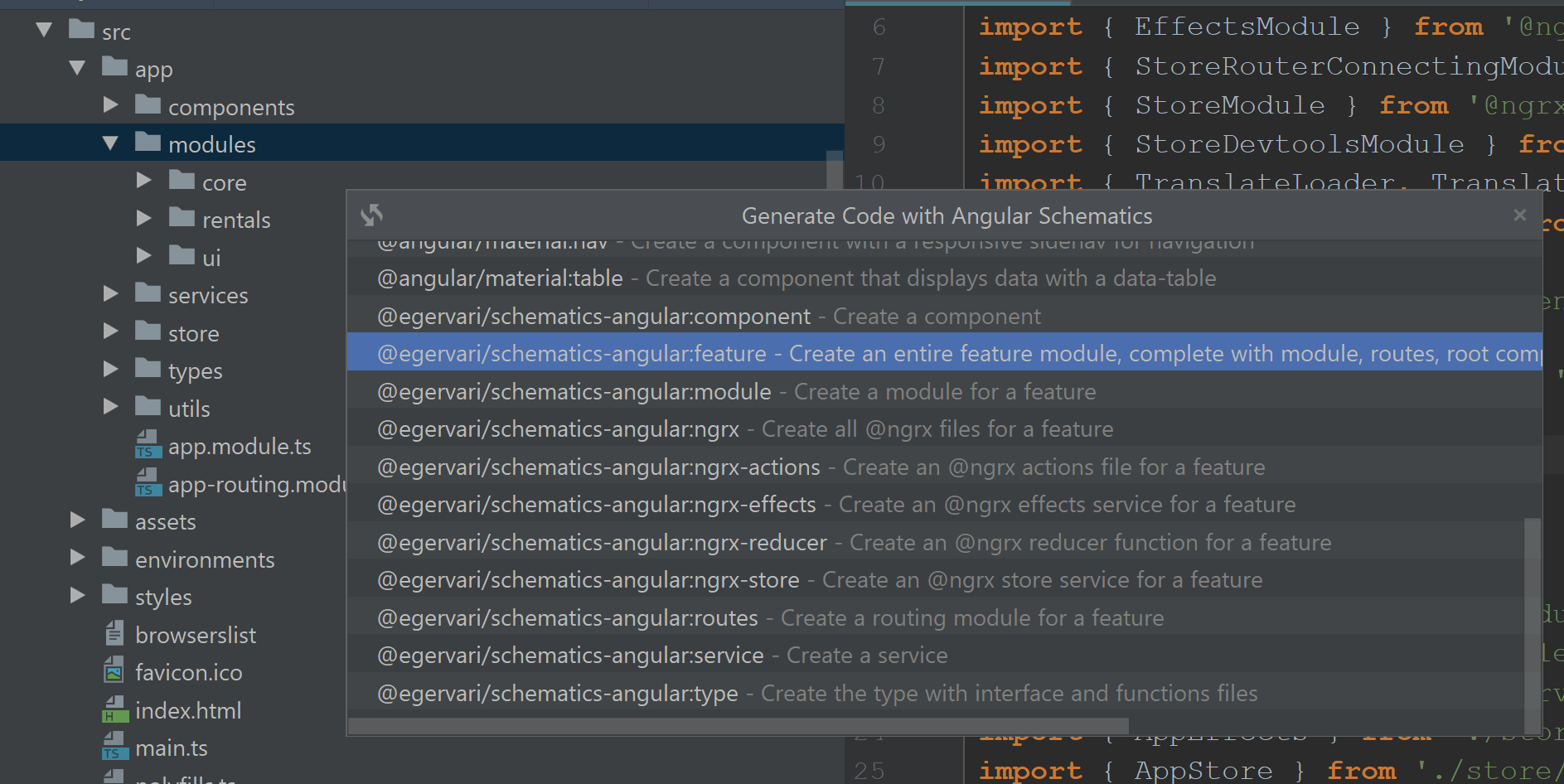Click editor line 8 StoreModule import
1564x784 pixels.
pos(1271,105)
